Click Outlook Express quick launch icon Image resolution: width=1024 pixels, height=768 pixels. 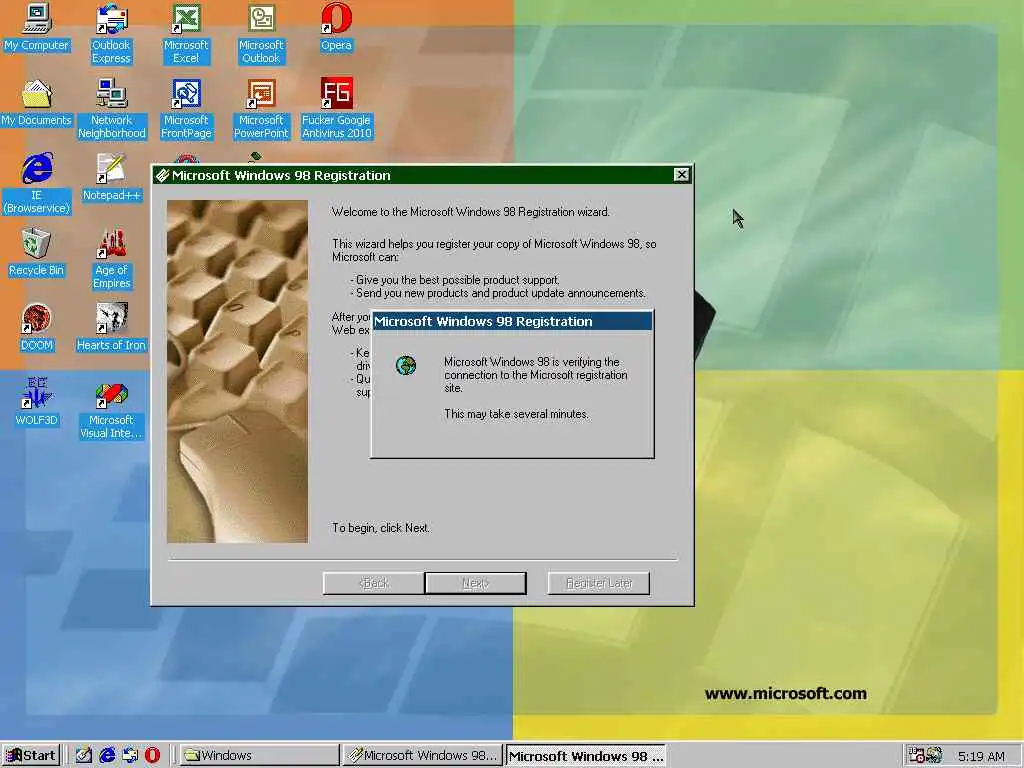coord(130,756)
